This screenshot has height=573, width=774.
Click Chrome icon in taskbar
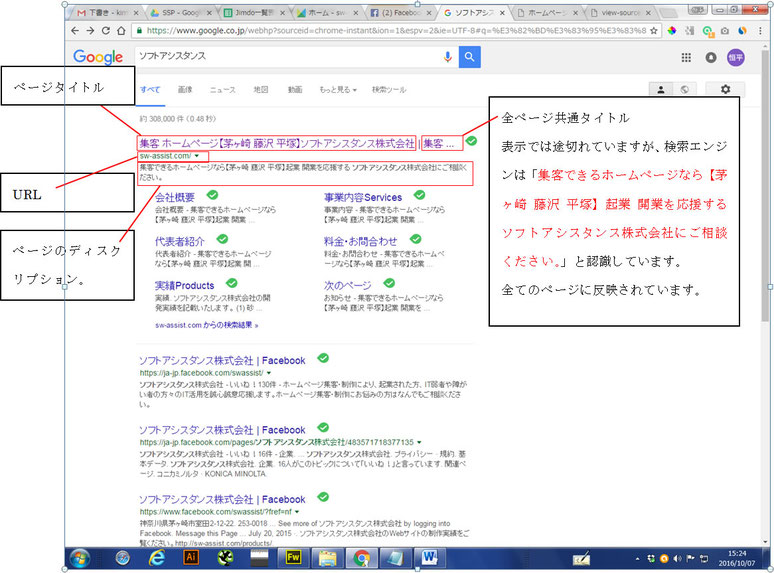pos(361,558)
